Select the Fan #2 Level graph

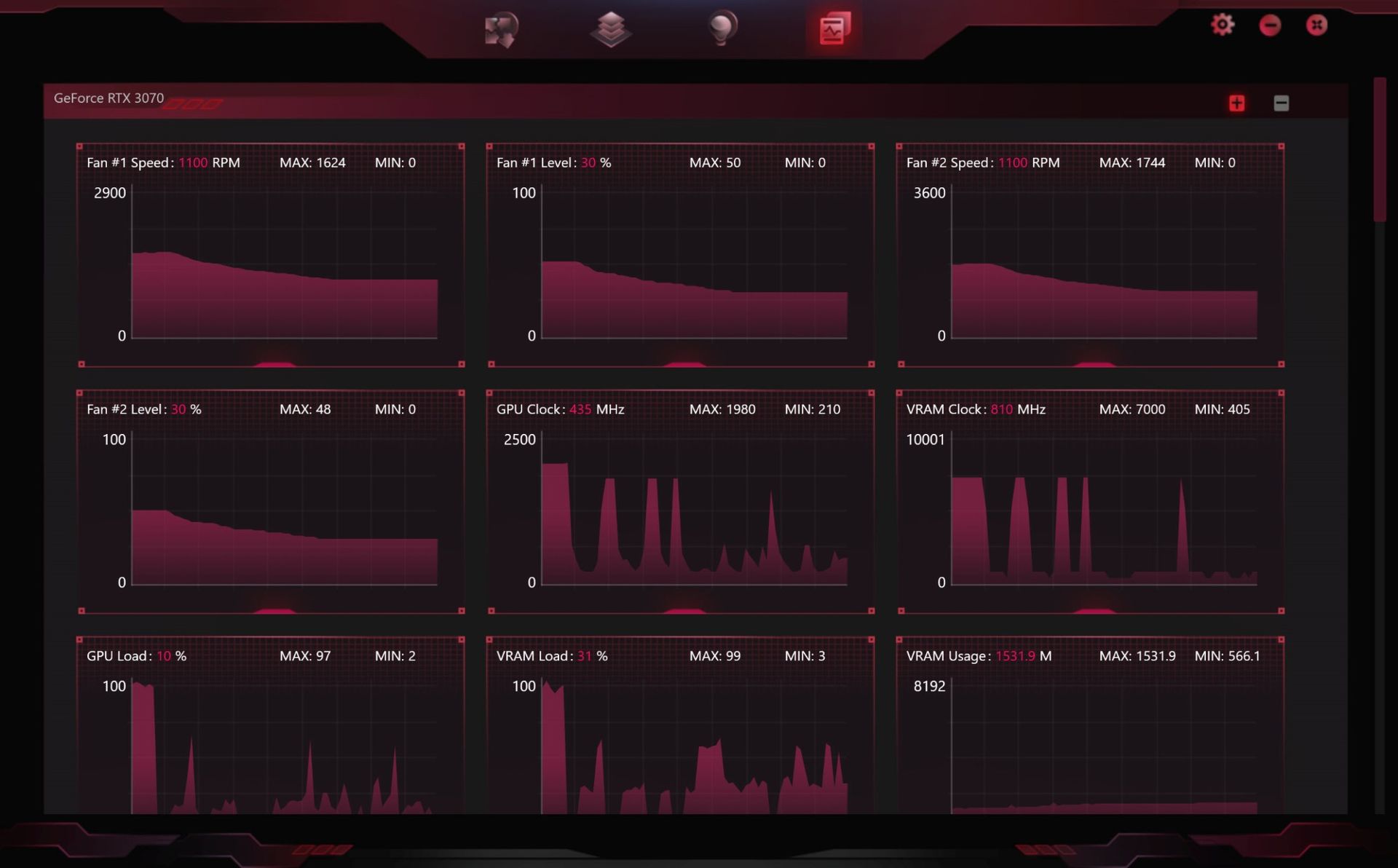(x=271, y=502)
